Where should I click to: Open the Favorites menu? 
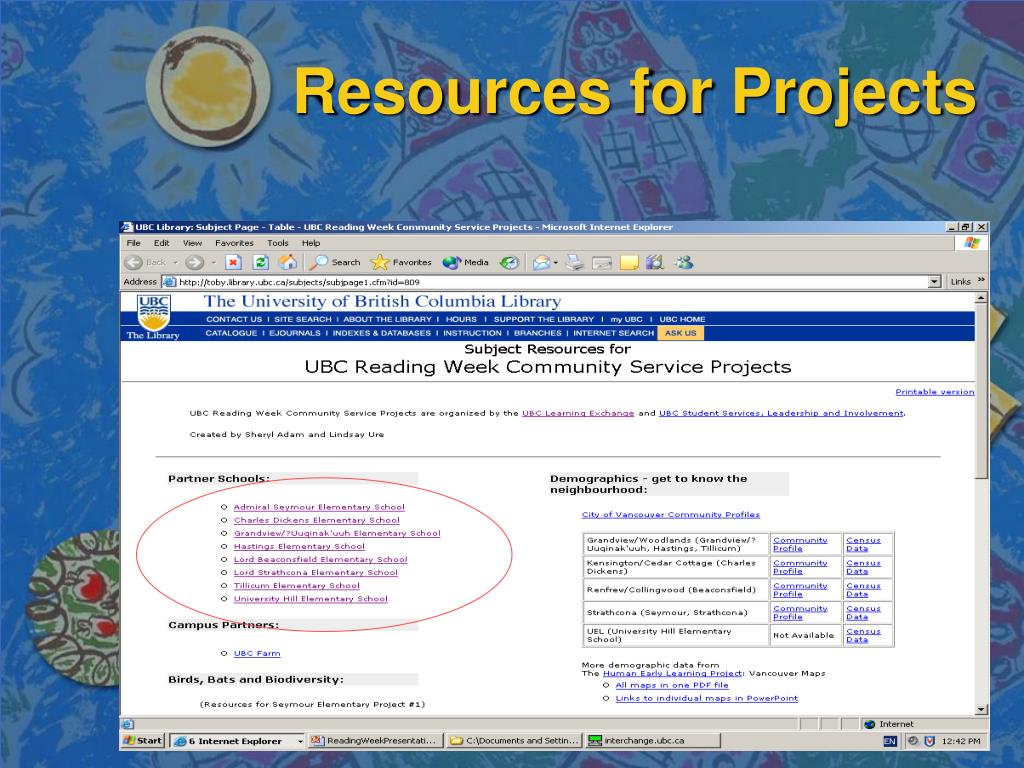pyautogui.click(x=234, y=243)
